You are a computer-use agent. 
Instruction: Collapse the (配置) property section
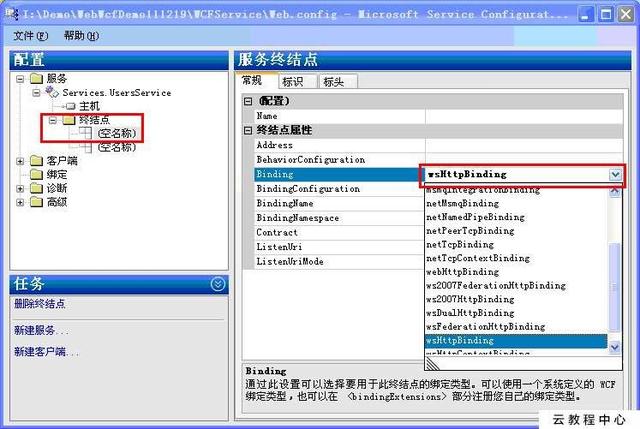[248, 101]
